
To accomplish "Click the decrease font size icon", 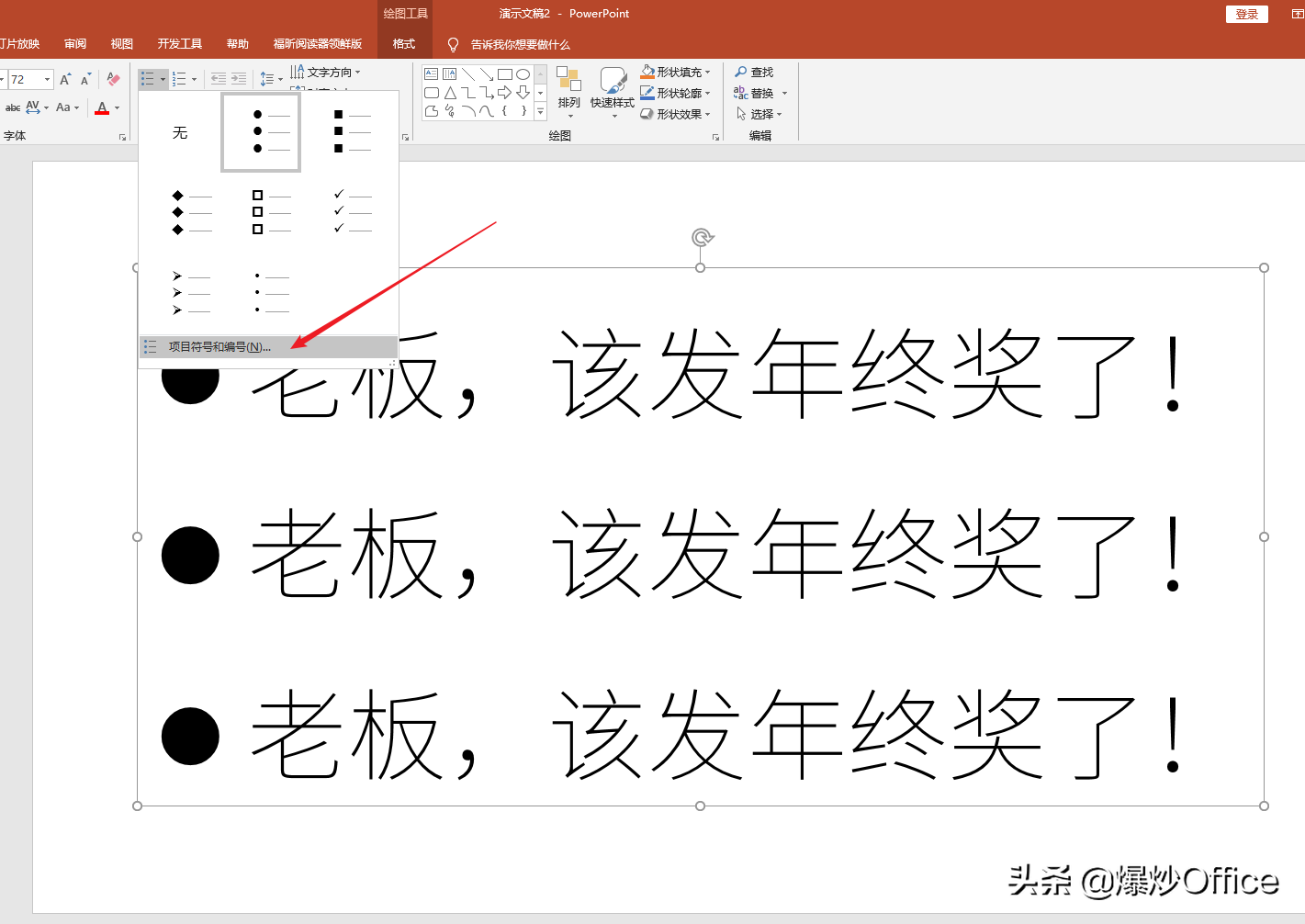I will pos(85,79).
